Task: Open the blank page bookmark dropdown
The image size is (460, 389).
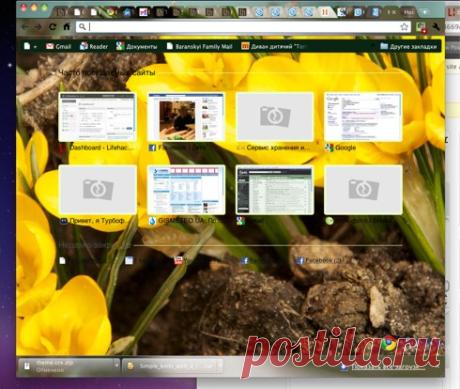Action: [x=30, y=46]
